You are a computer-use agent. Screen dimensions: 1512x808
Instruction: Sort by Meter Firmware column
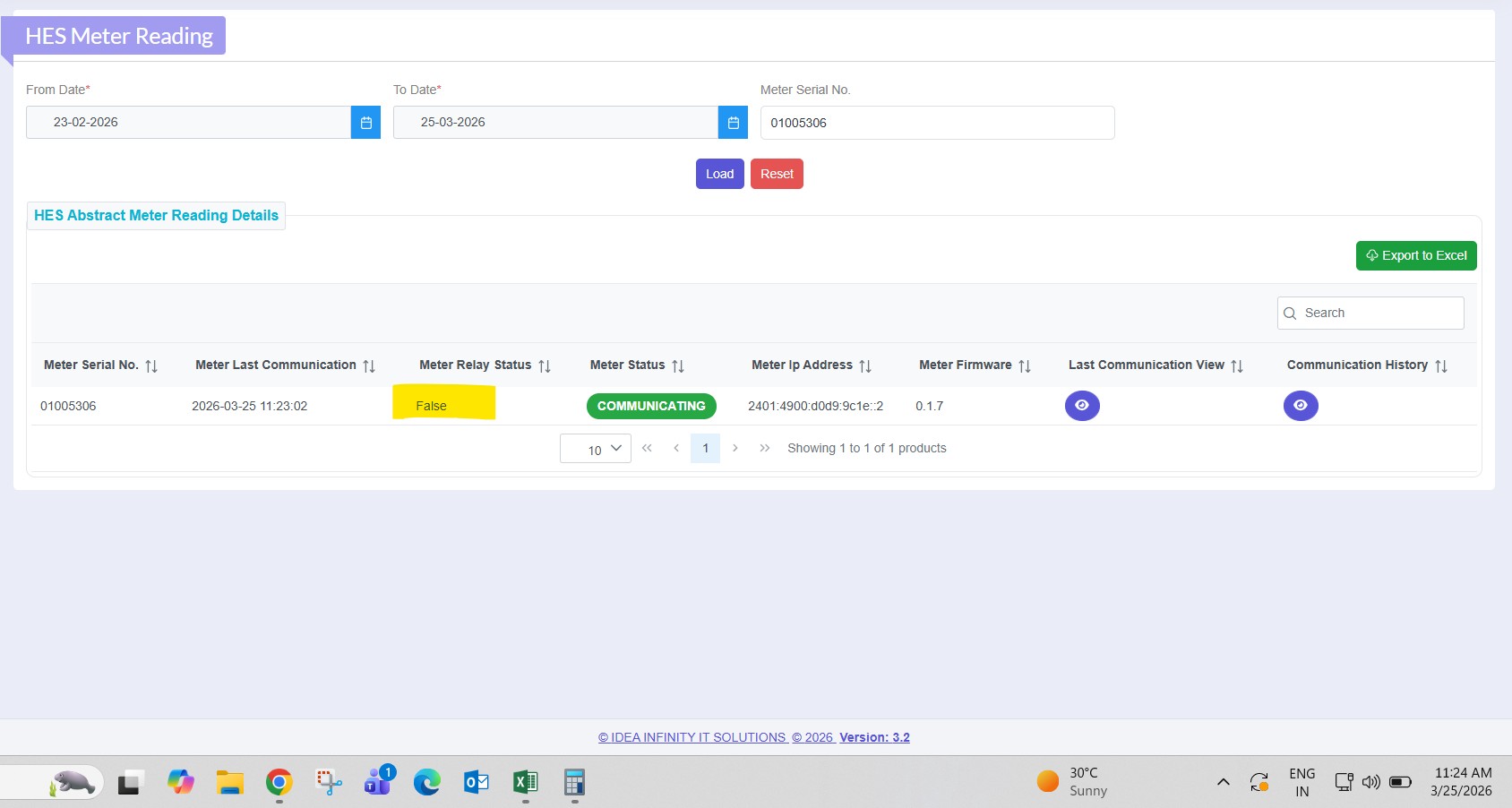(x=1025, y=365)
